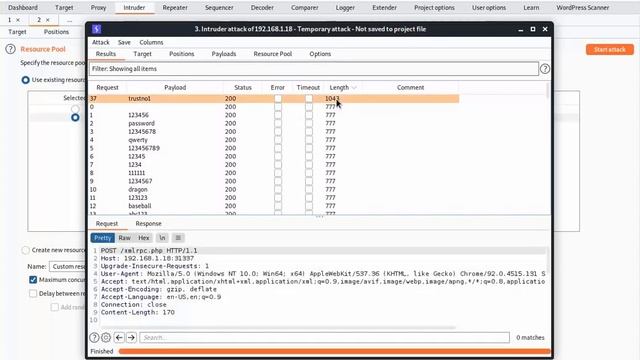The height and width of the screenshot is (360, 640).
Task: Open Dashboard tab in main window
Action: pyautogui.click(x=23, y=7)
